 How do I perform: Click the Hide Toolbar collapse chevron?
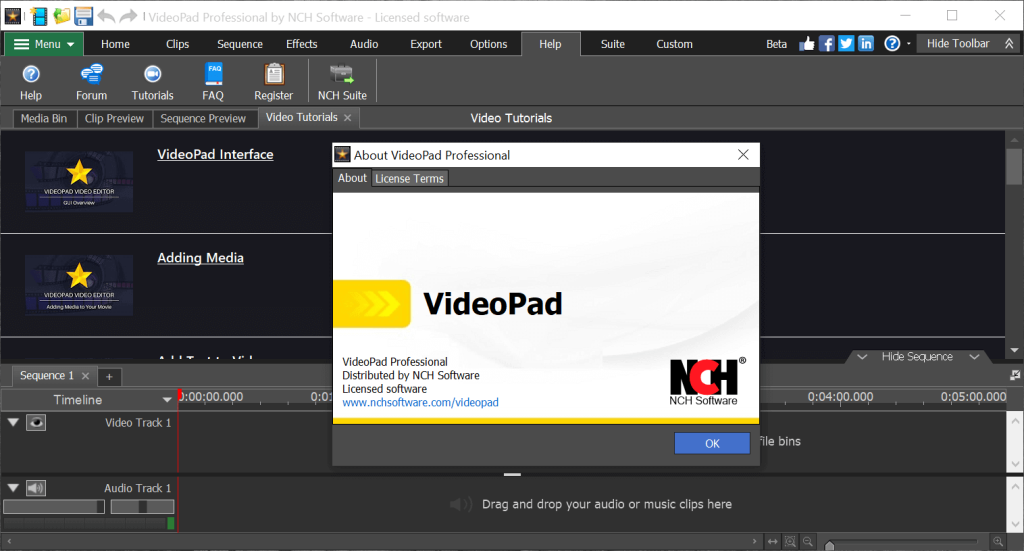tap(1010, 44)
